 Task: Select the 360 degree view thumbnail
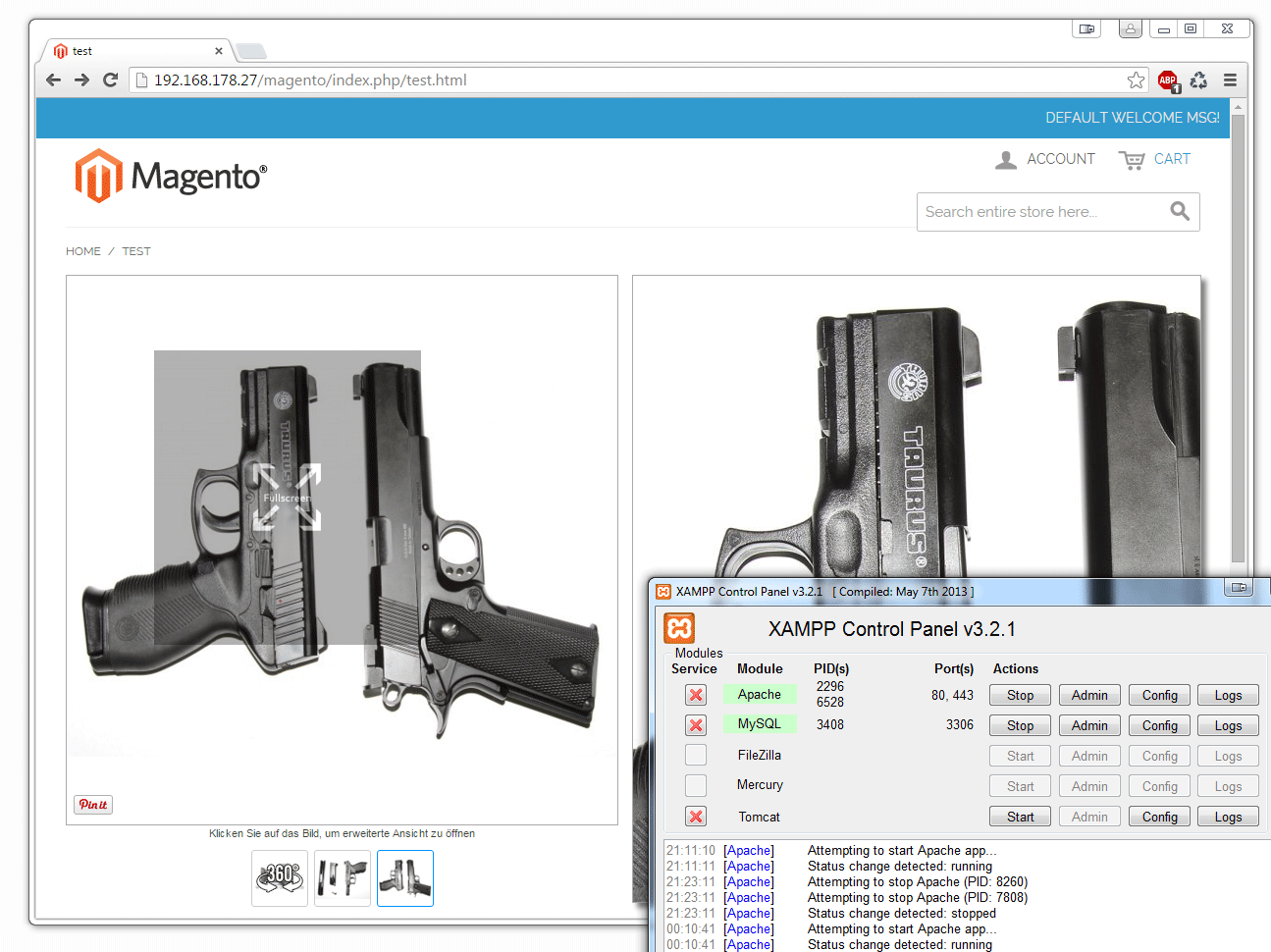point(280,877)
